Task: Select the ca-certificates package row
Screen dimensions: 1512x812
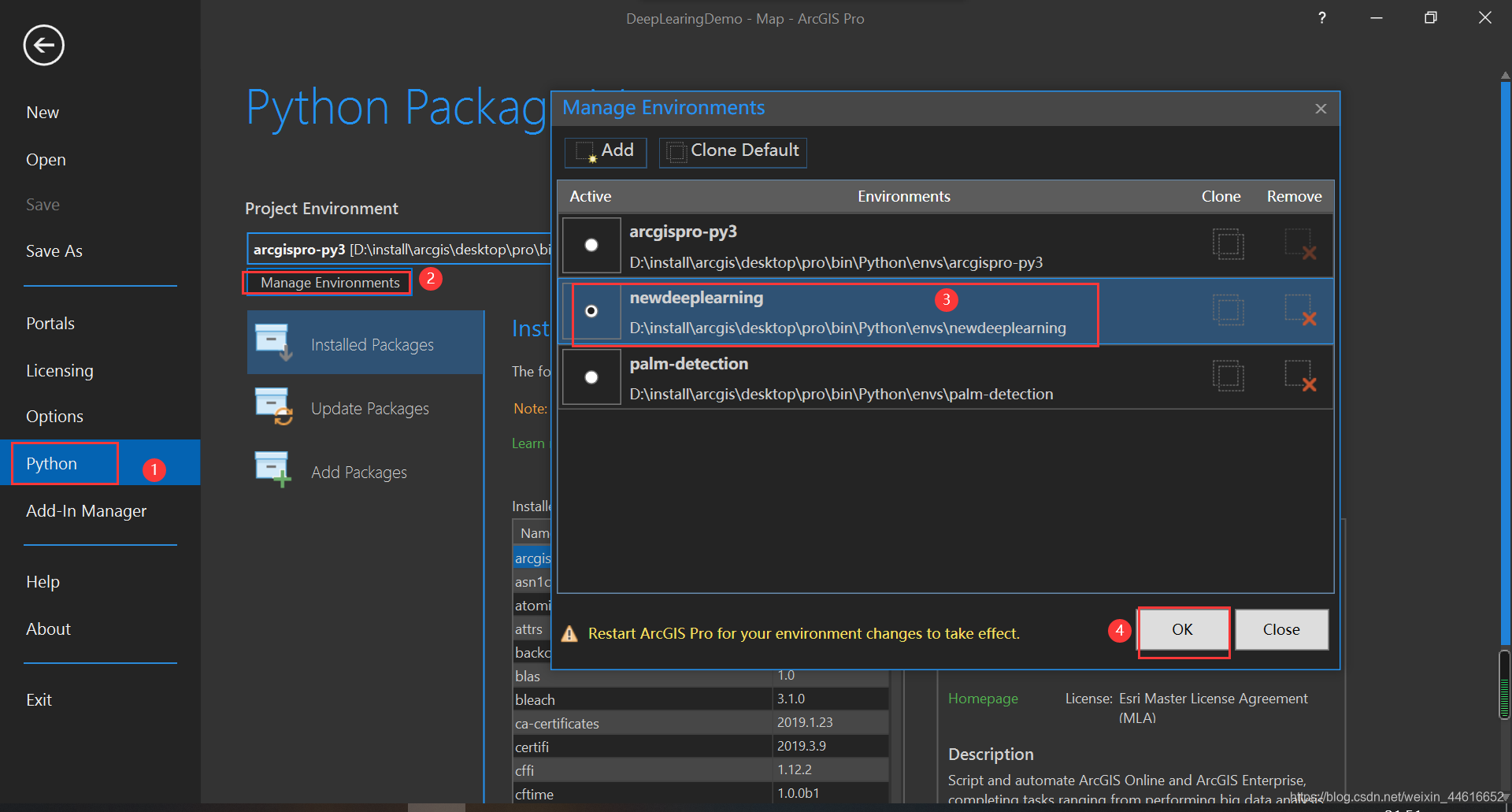Action: (x=700, y=723)
